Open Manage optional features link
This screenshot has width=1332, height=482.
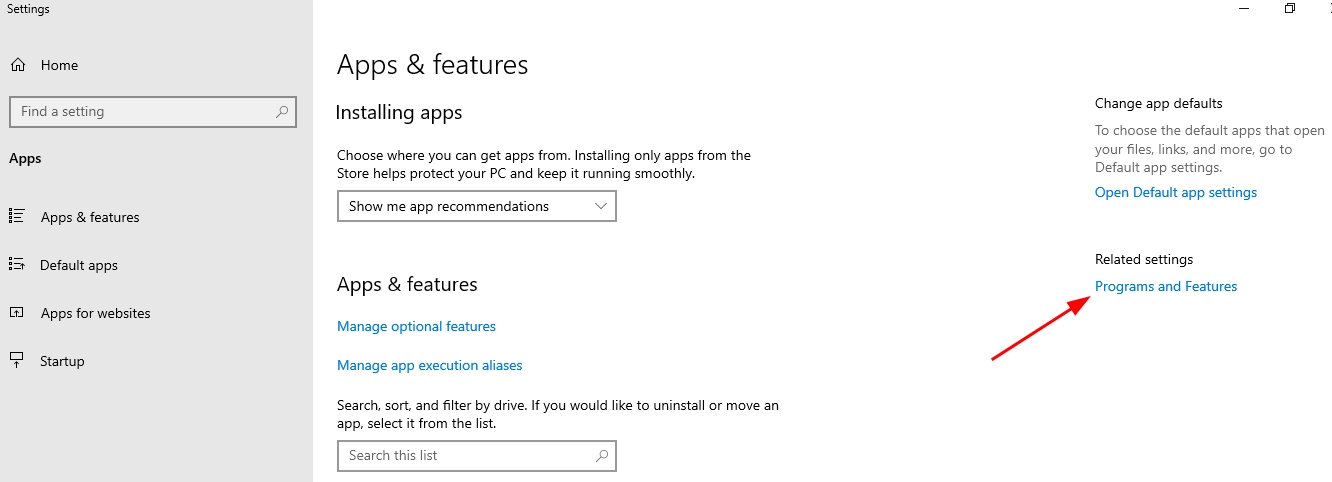pos(416,326)
